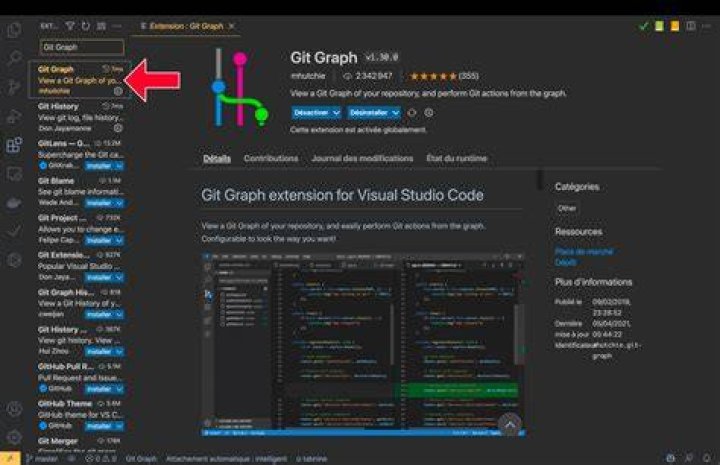
Task: Expand Installer dropdown for GitLens extension
Action: 119,166
